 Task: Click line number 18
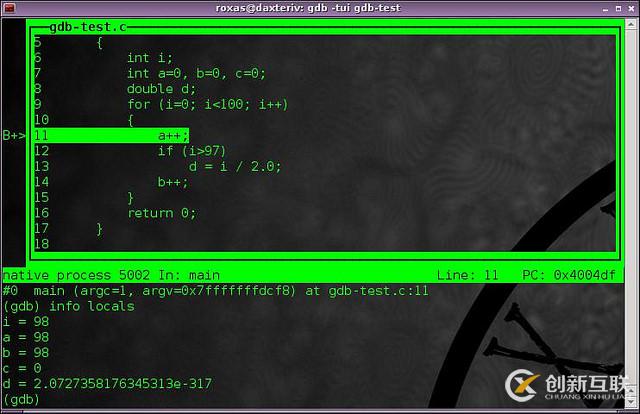coord(41,244)
